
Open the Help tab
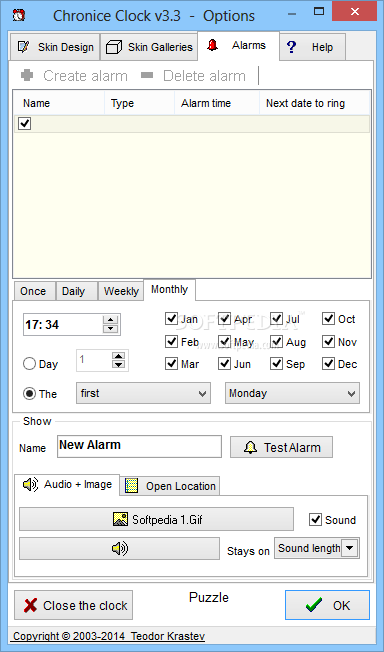[x=312, y=47]
